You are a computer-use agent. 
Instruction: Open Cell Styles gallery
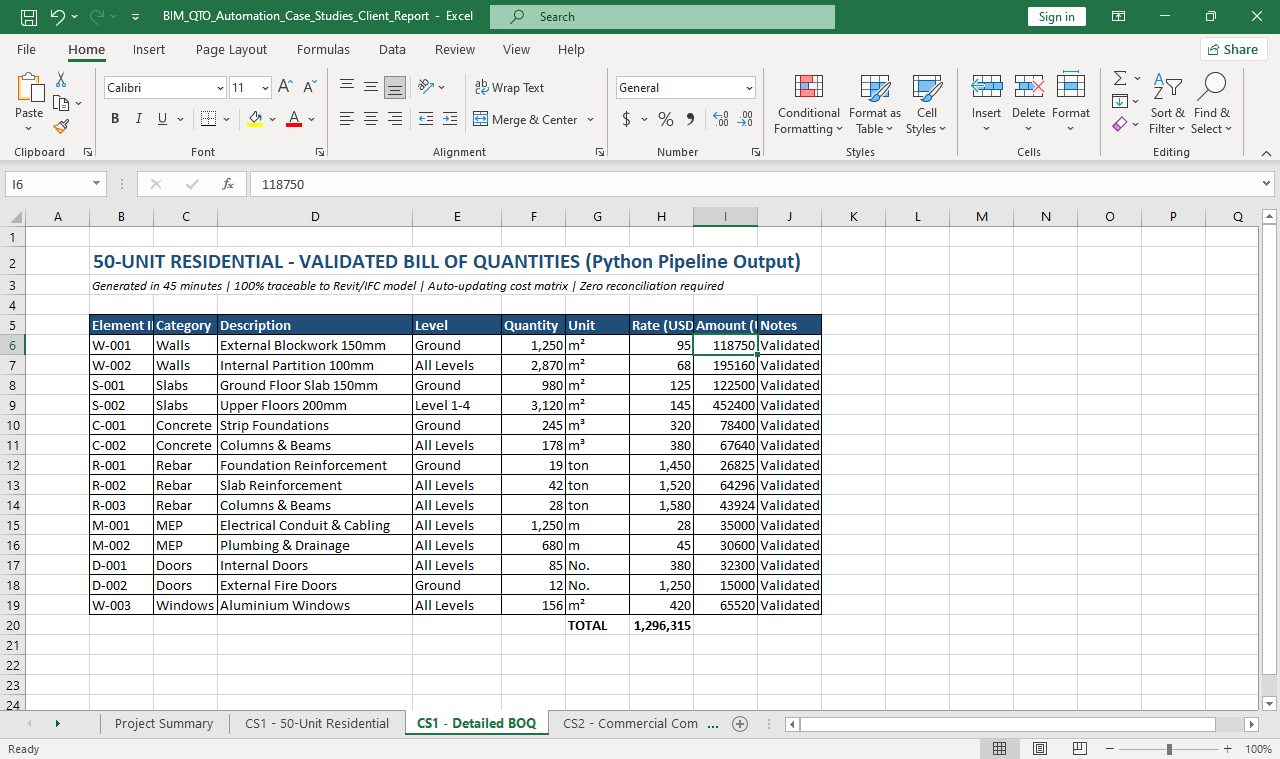(x=927, y=104)
